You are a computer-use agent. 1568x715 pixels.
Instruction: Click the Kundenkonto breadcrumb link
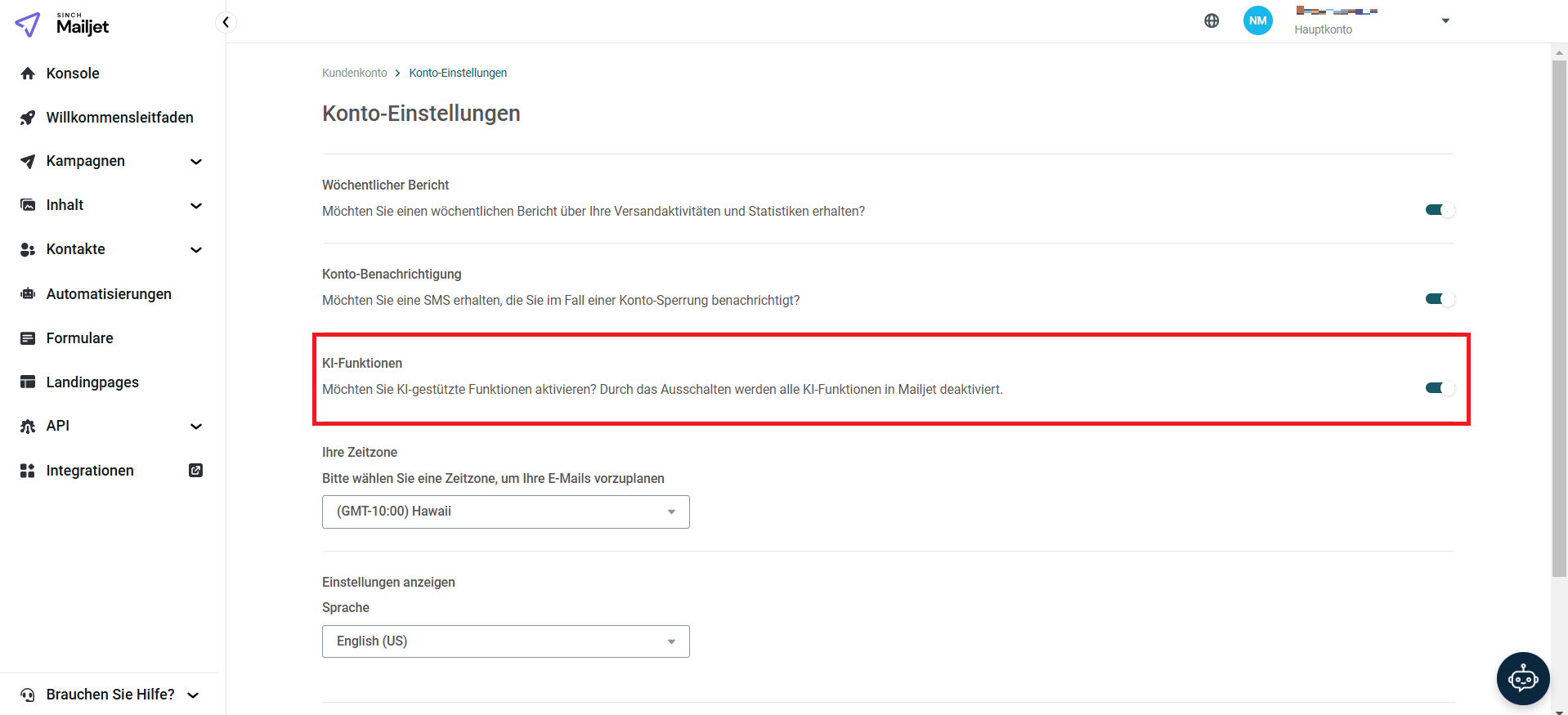355,73
